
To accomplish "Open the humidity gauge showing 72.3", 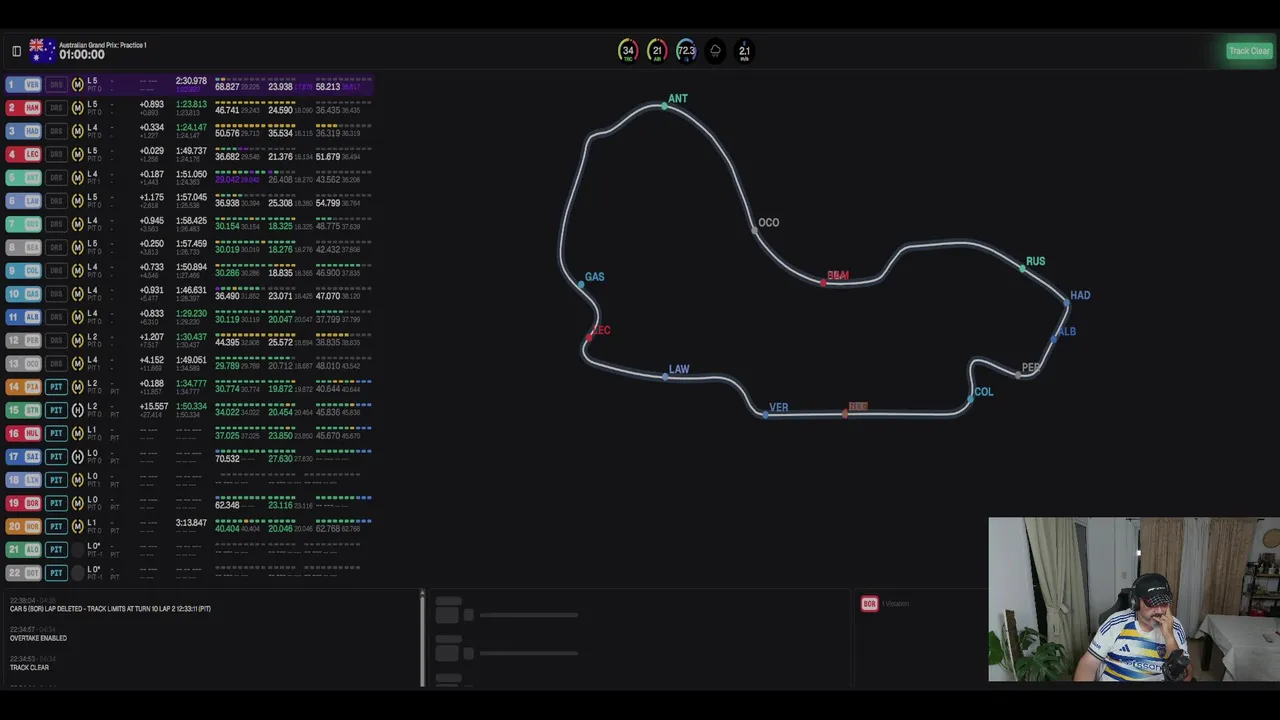I will (686, 51).
